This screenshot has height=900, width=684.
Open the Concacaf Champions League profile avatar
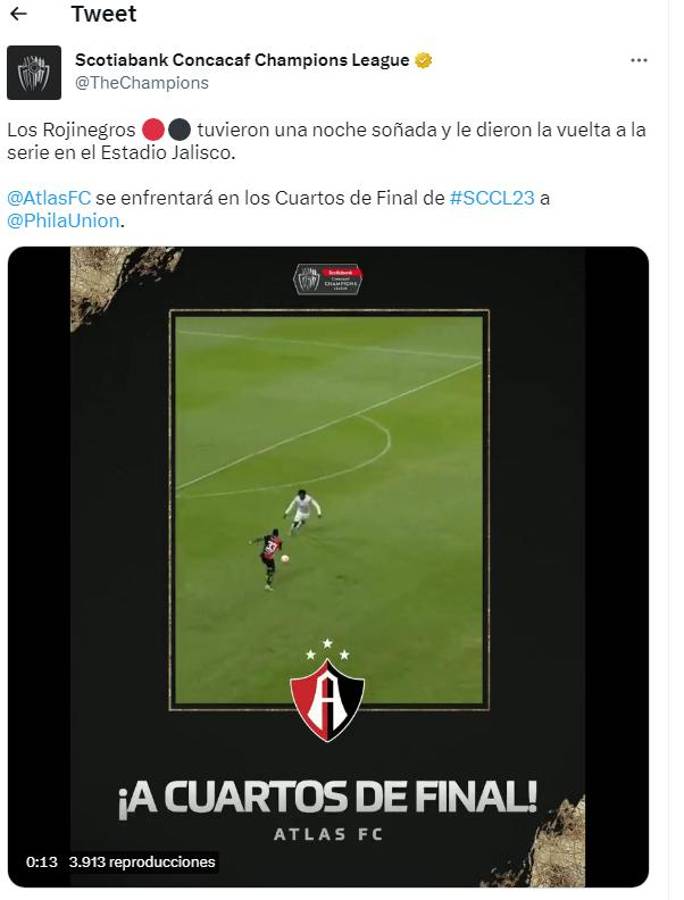(34, 73)
